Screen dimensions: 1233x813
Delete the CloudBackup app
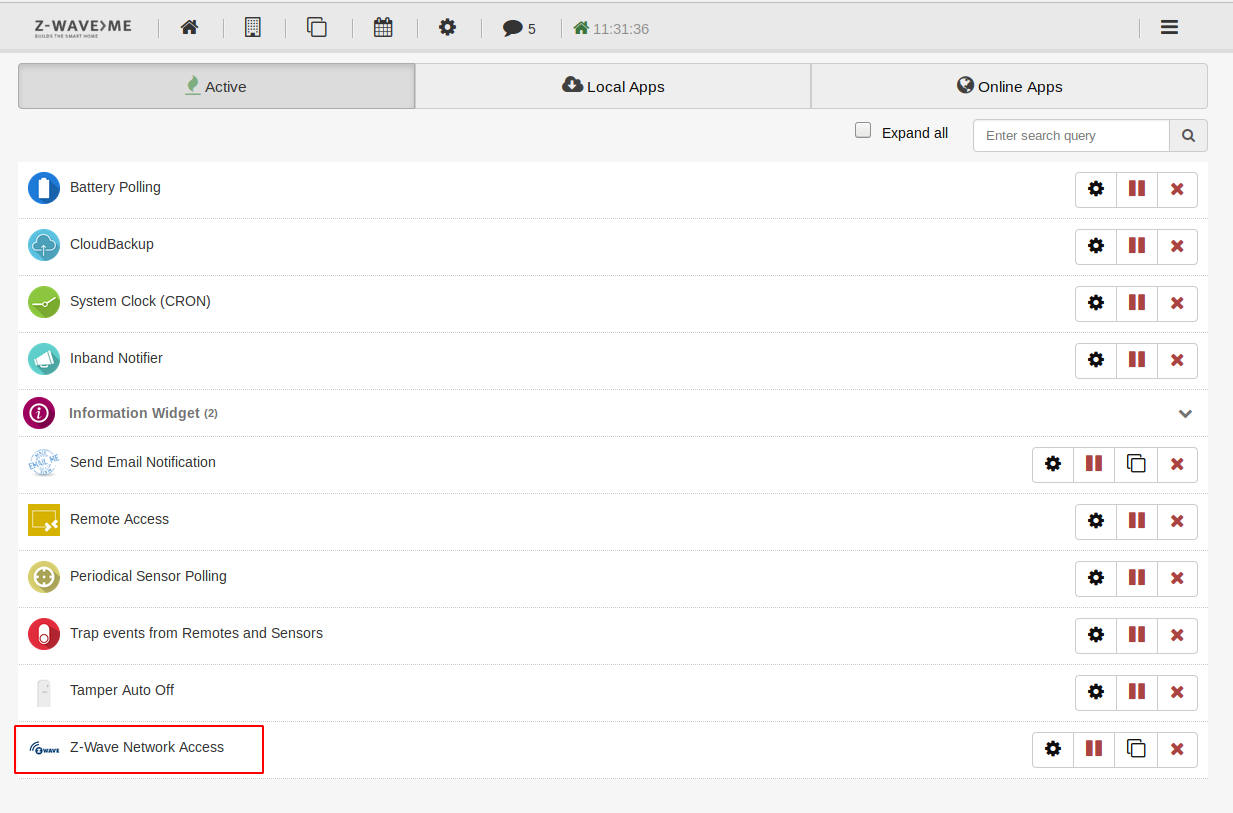coord(1177,246)
